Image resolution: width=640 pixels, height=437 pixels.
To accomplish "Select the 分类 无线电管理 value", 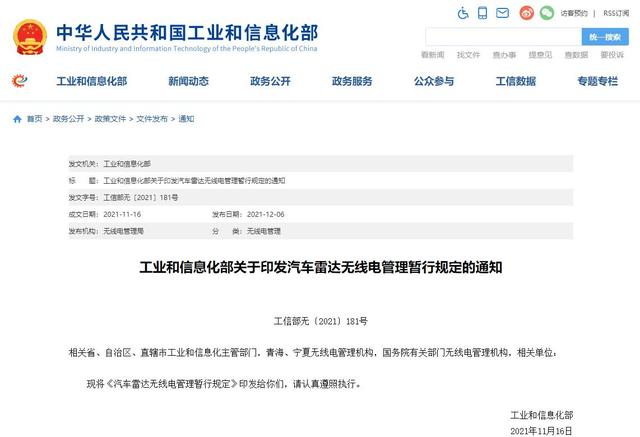I will point(264,231).
